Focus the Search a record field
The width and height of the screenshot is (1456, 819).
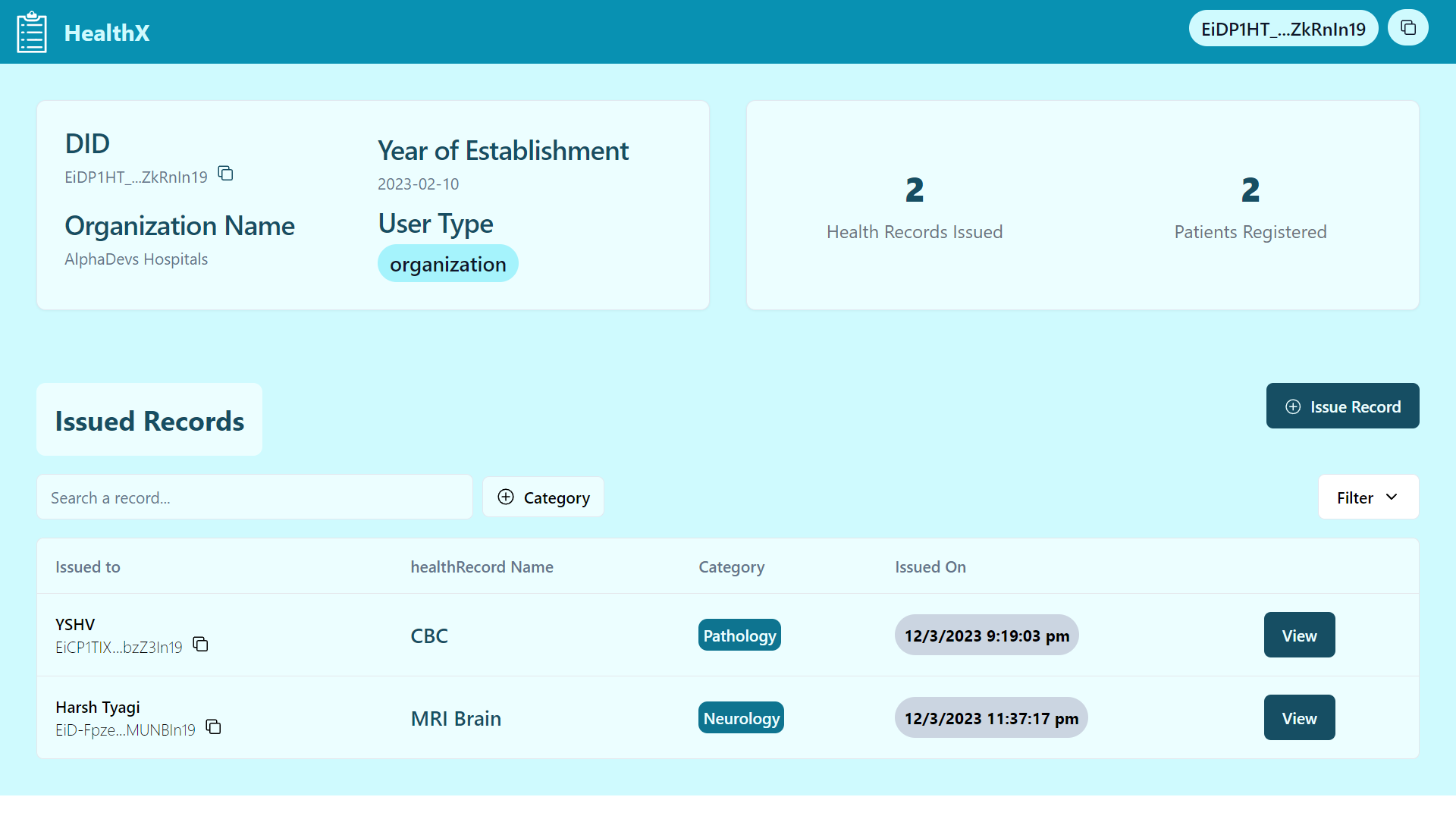coord(254,497)
